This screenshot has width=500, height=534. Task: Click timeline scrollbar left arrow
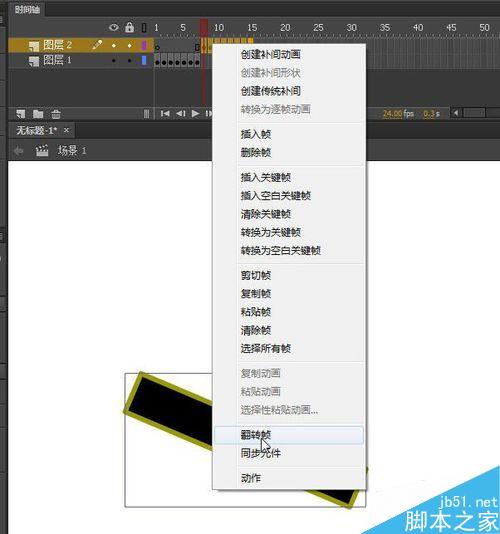click(456, 113)
